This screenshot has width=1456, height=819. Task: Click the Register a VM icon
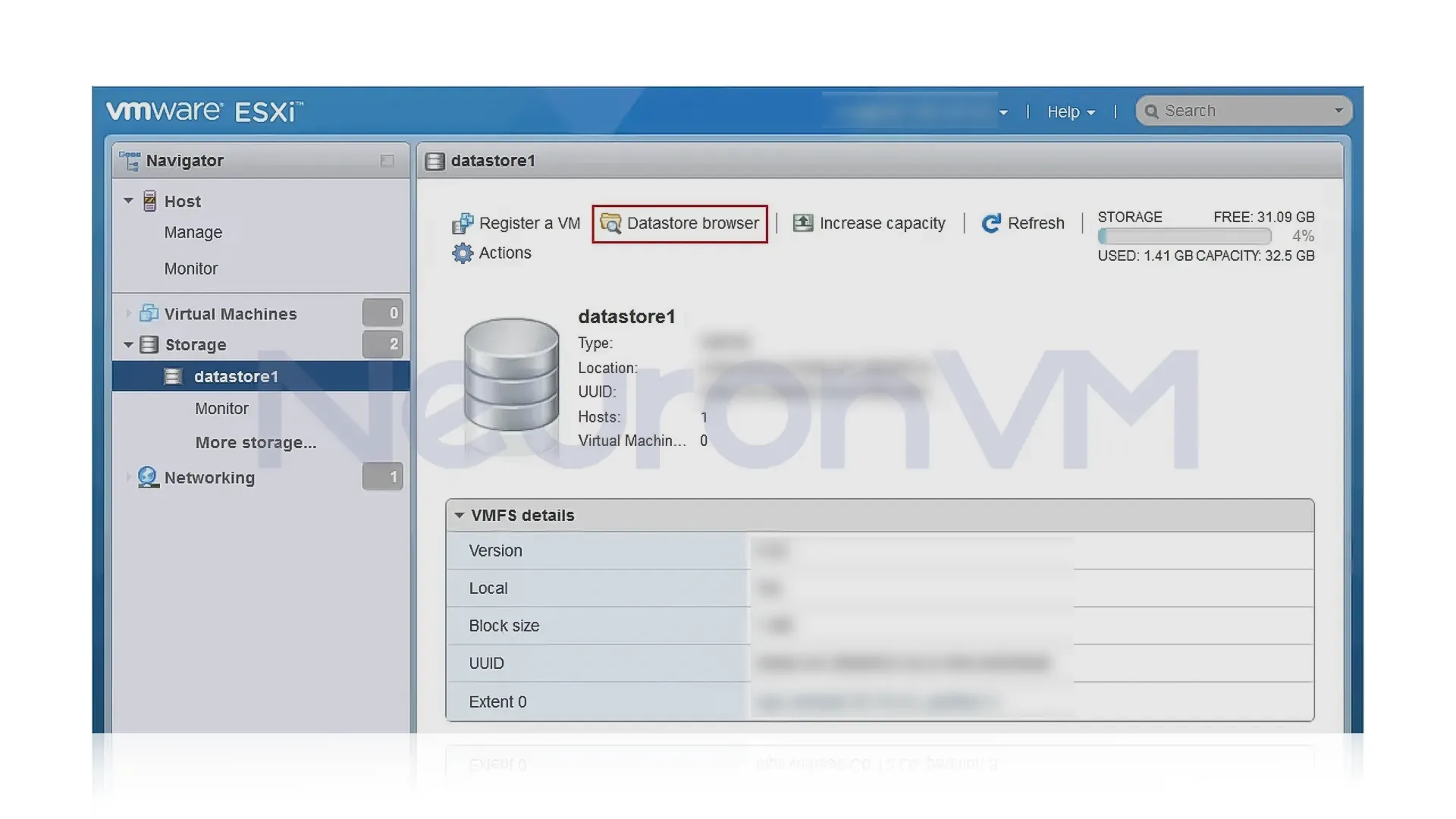(x=463, y=224)
